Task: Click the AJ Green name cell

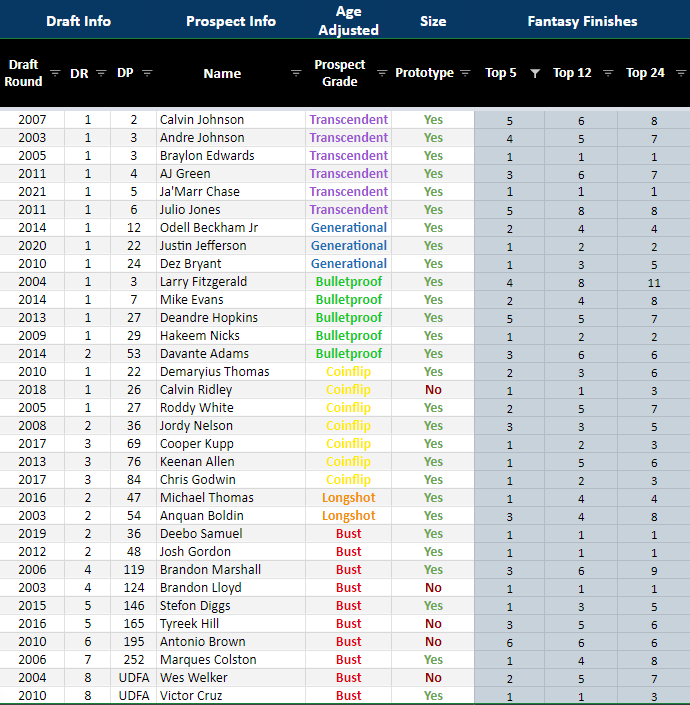Action: click(231, 174)
